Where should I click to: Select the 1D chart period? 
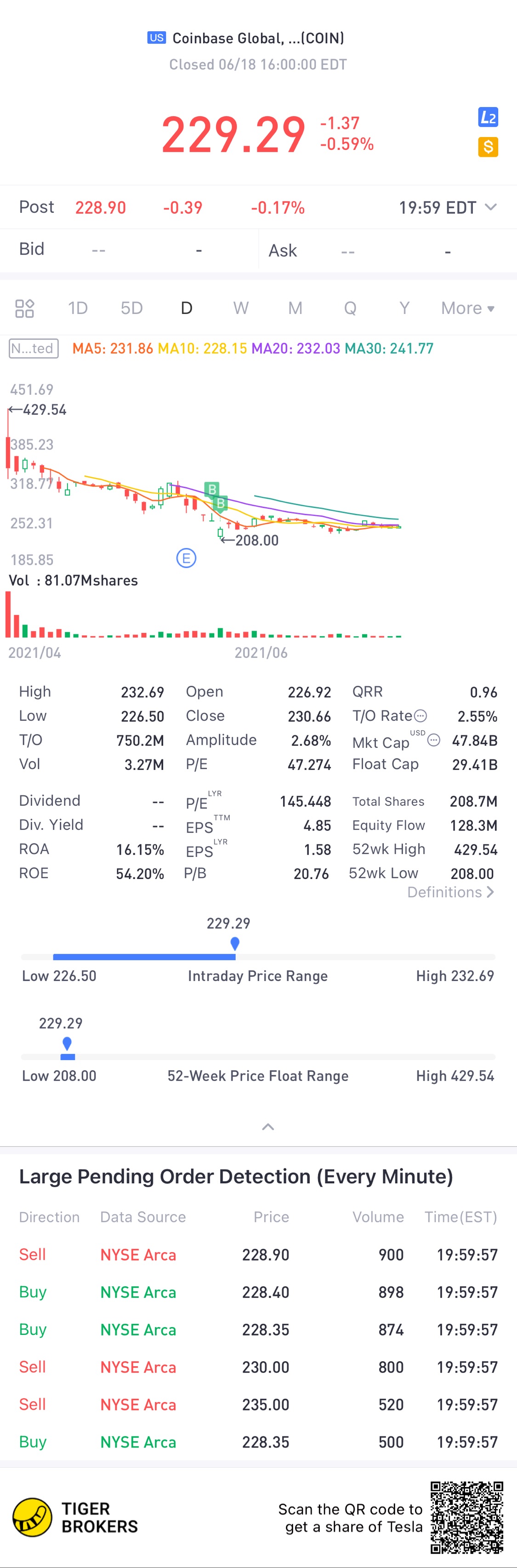point(78,308)
